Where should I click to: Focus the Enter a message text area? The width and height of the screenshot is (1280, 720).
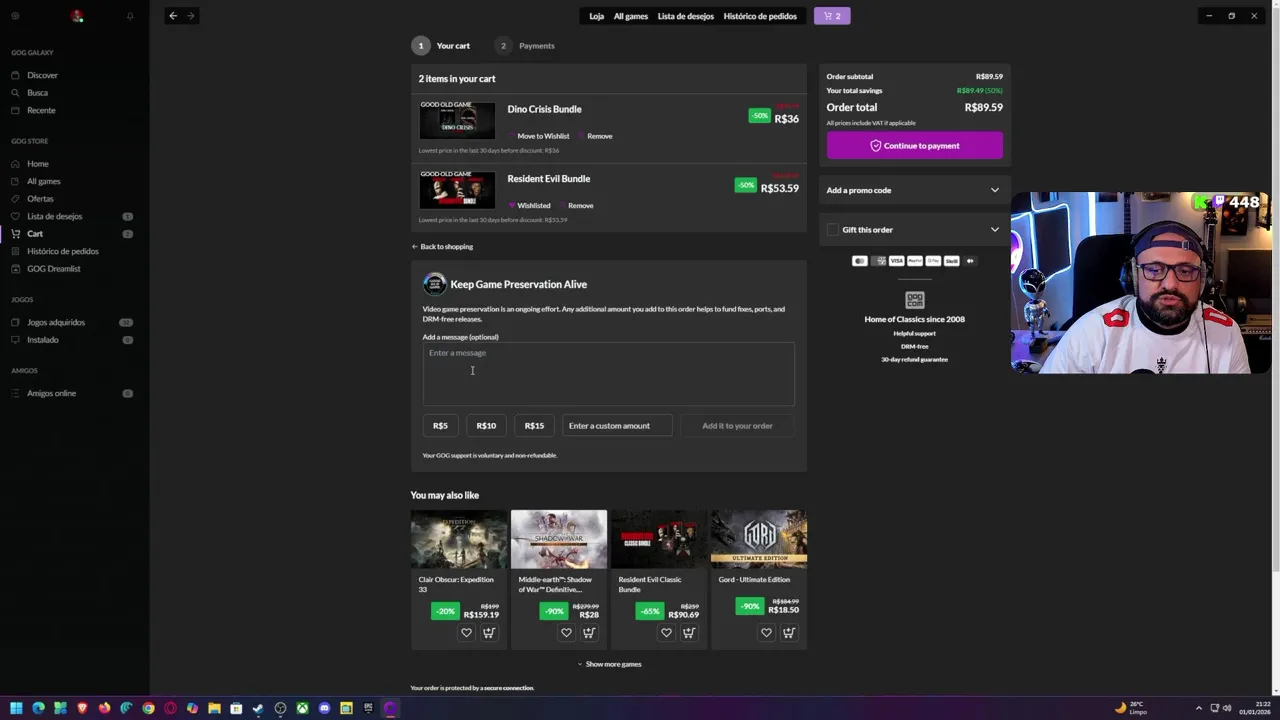point(608,375)
